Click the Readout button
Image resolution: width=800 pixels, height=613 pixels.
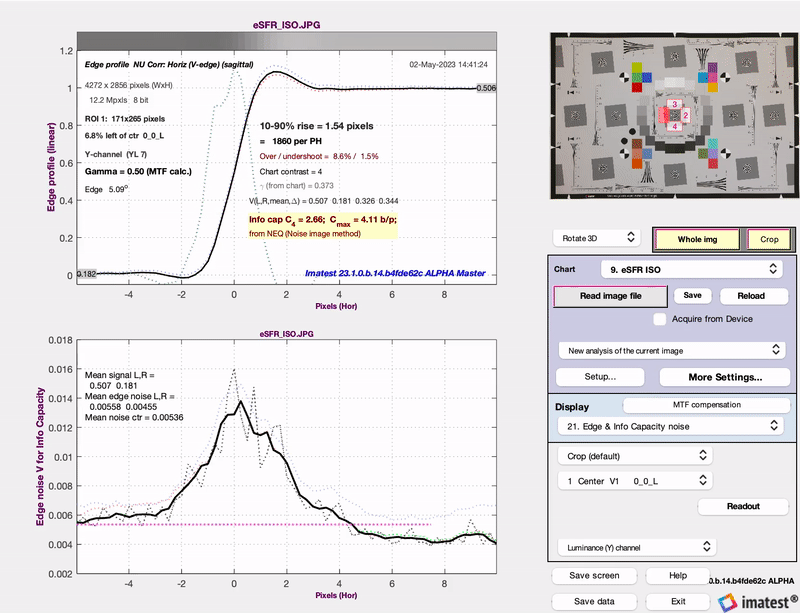743,506
